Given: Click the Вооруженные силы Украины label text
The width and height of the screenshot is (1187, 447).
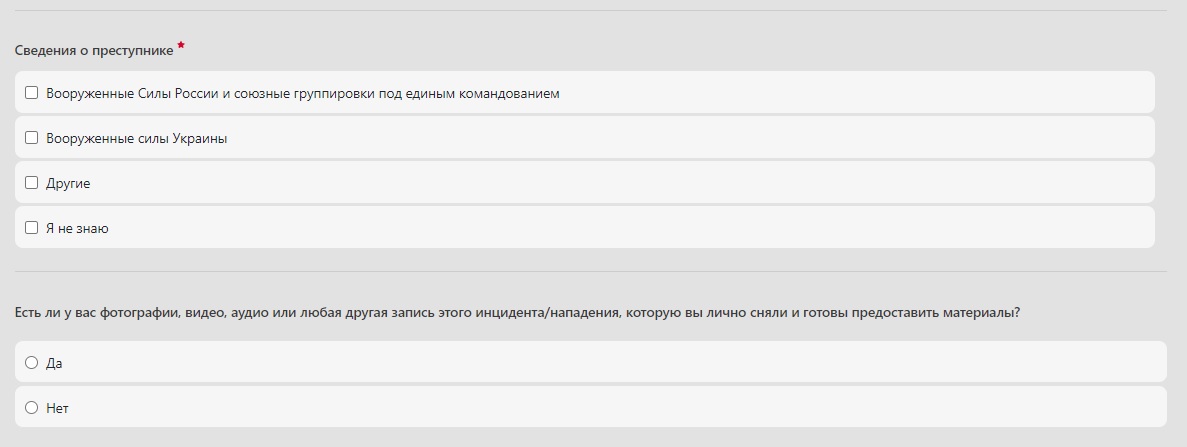Looking at the screenshot, I should [x=136, y=138].
